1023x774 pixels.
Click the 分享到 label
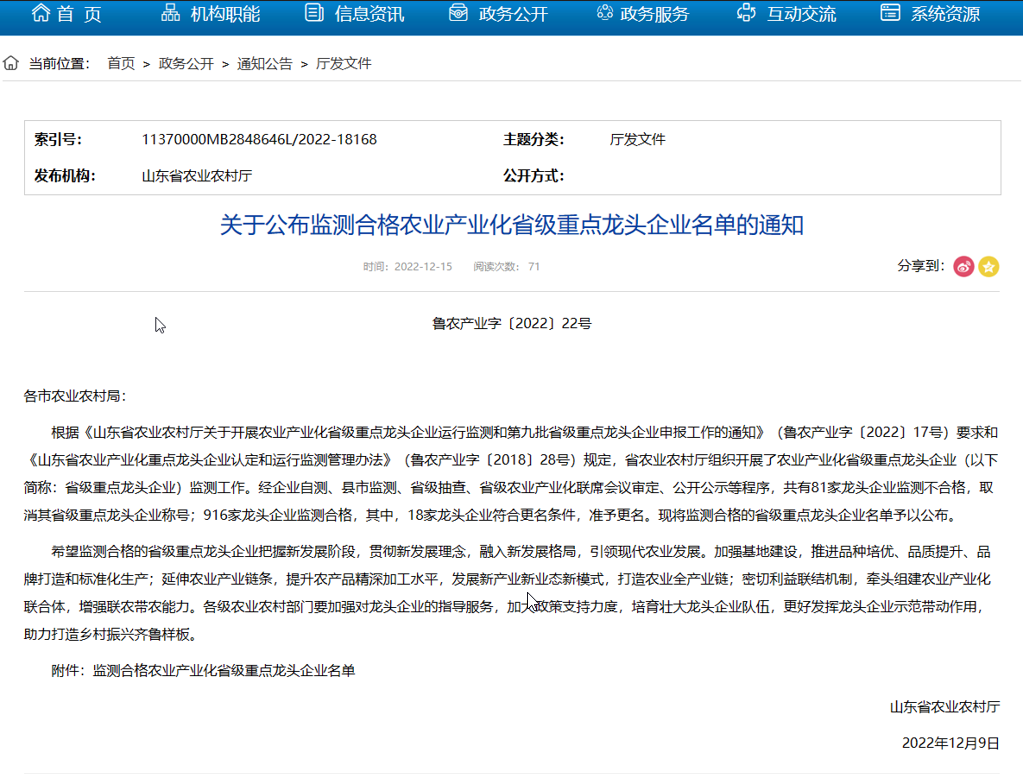[x=921, y=266]
